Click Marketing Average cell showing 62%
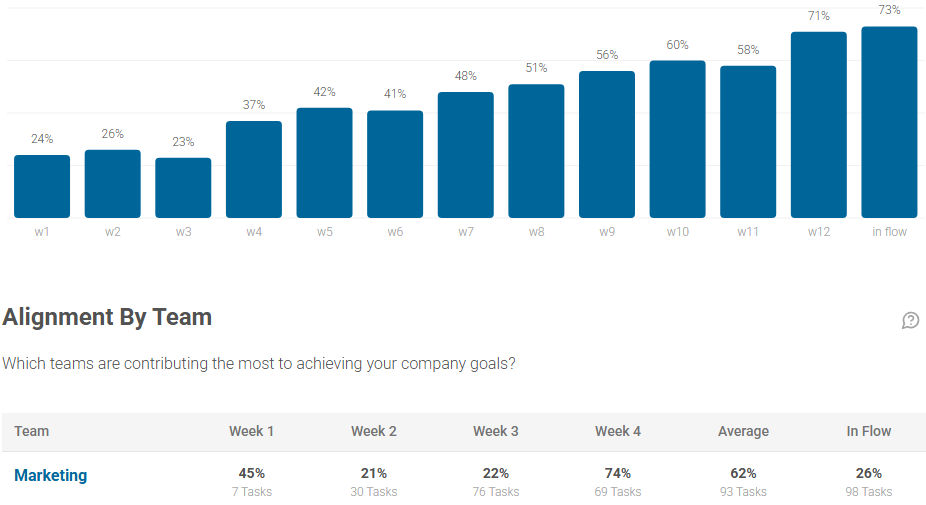 click(743, 474)
